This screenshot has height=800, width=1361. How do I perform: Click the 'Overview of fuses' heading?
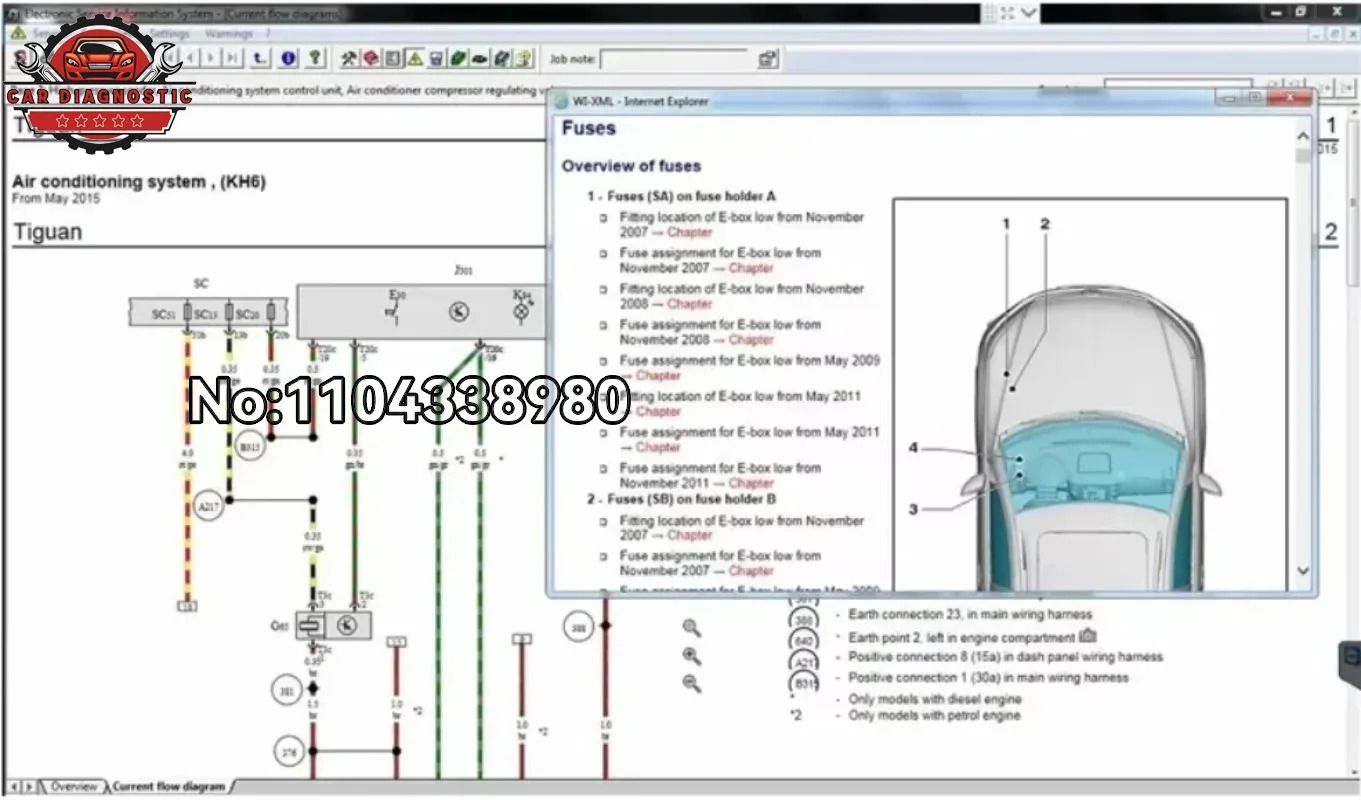pos(631,166)
